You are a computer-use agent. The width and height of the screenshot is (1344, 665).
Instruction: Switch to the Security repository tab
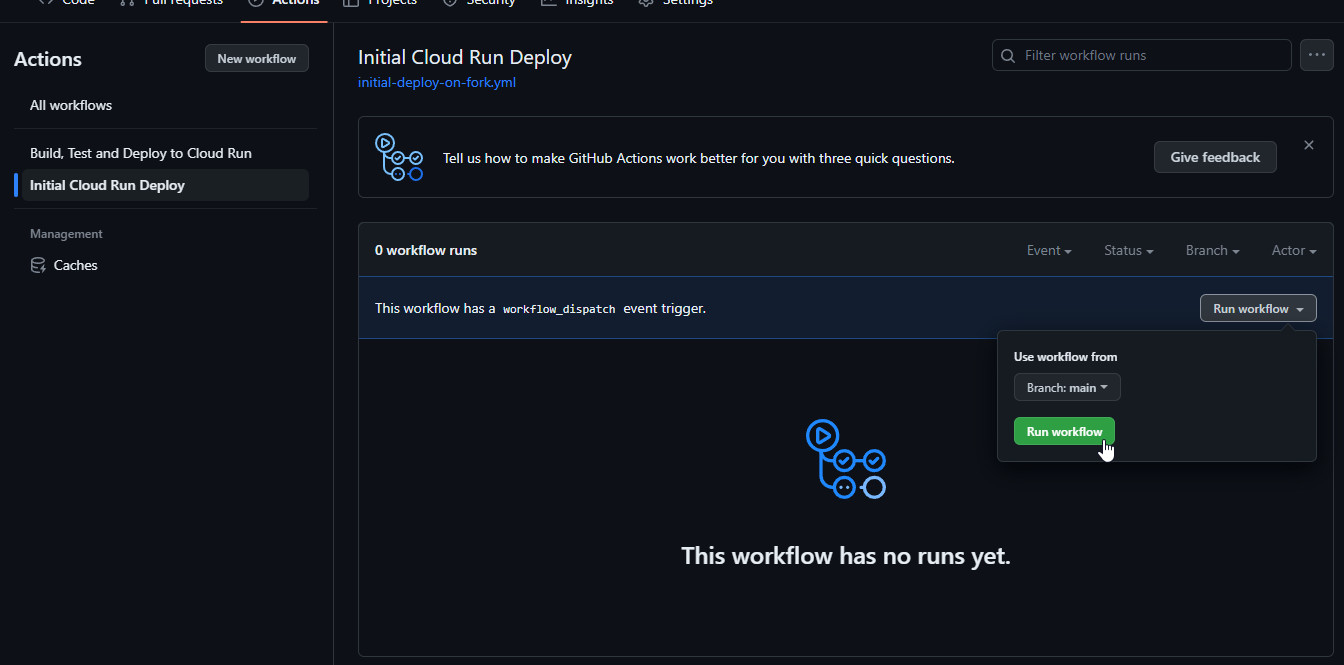click(x=479, y=3)
